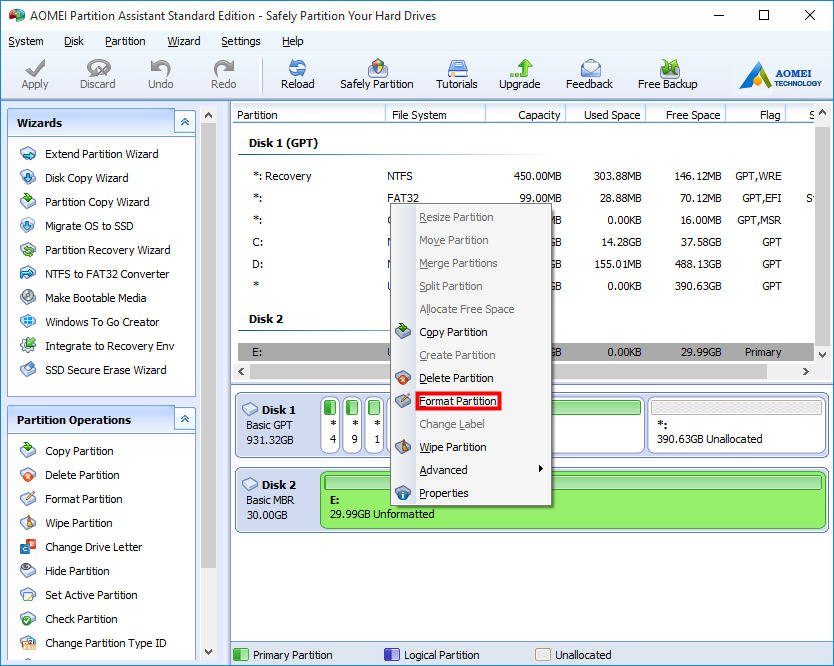Open the Feedback envelope icon

(x=590, y=68)
